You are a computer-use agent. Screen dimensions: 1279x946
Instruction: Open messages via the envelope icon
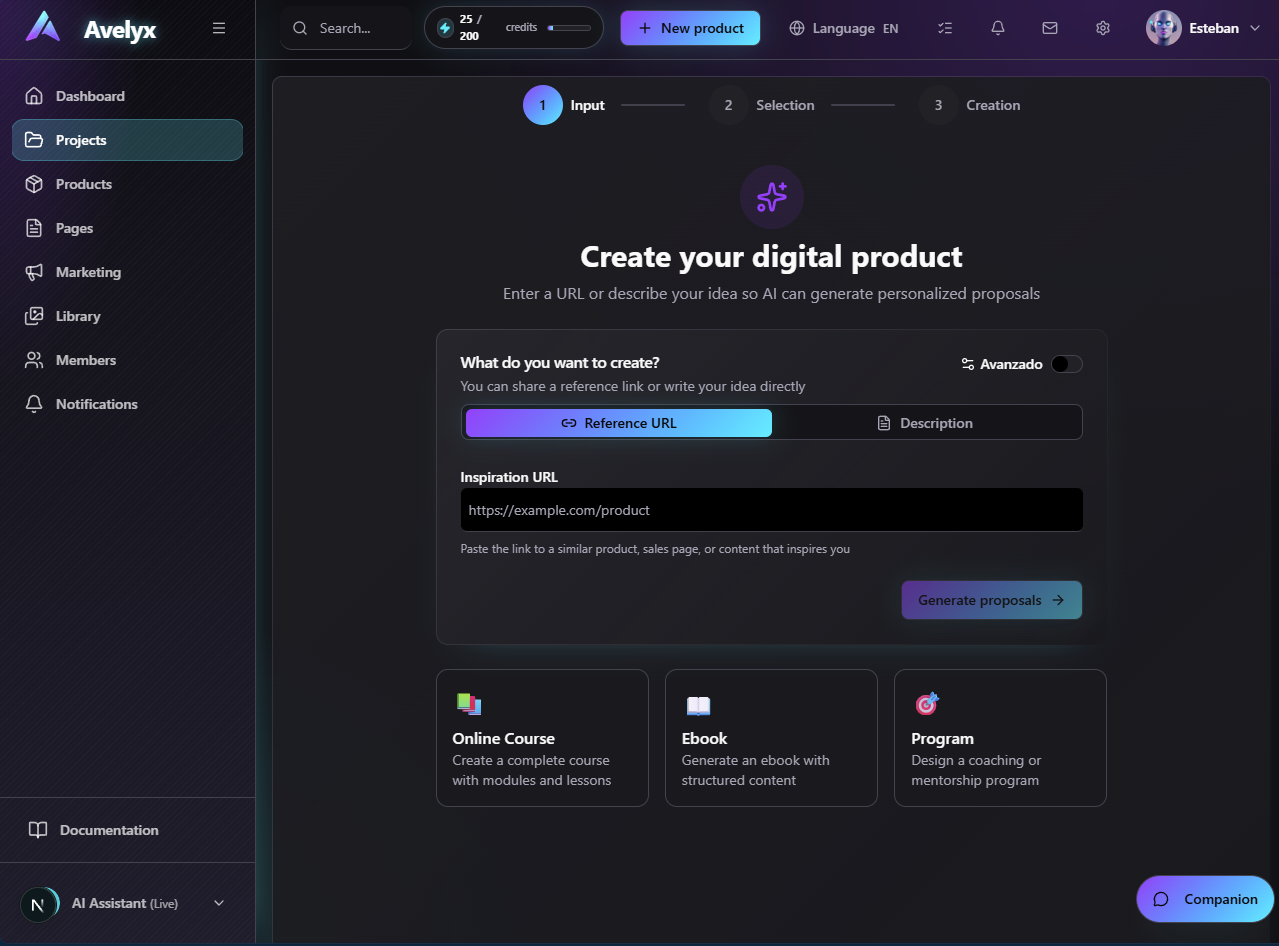(x=1049, y=28)
